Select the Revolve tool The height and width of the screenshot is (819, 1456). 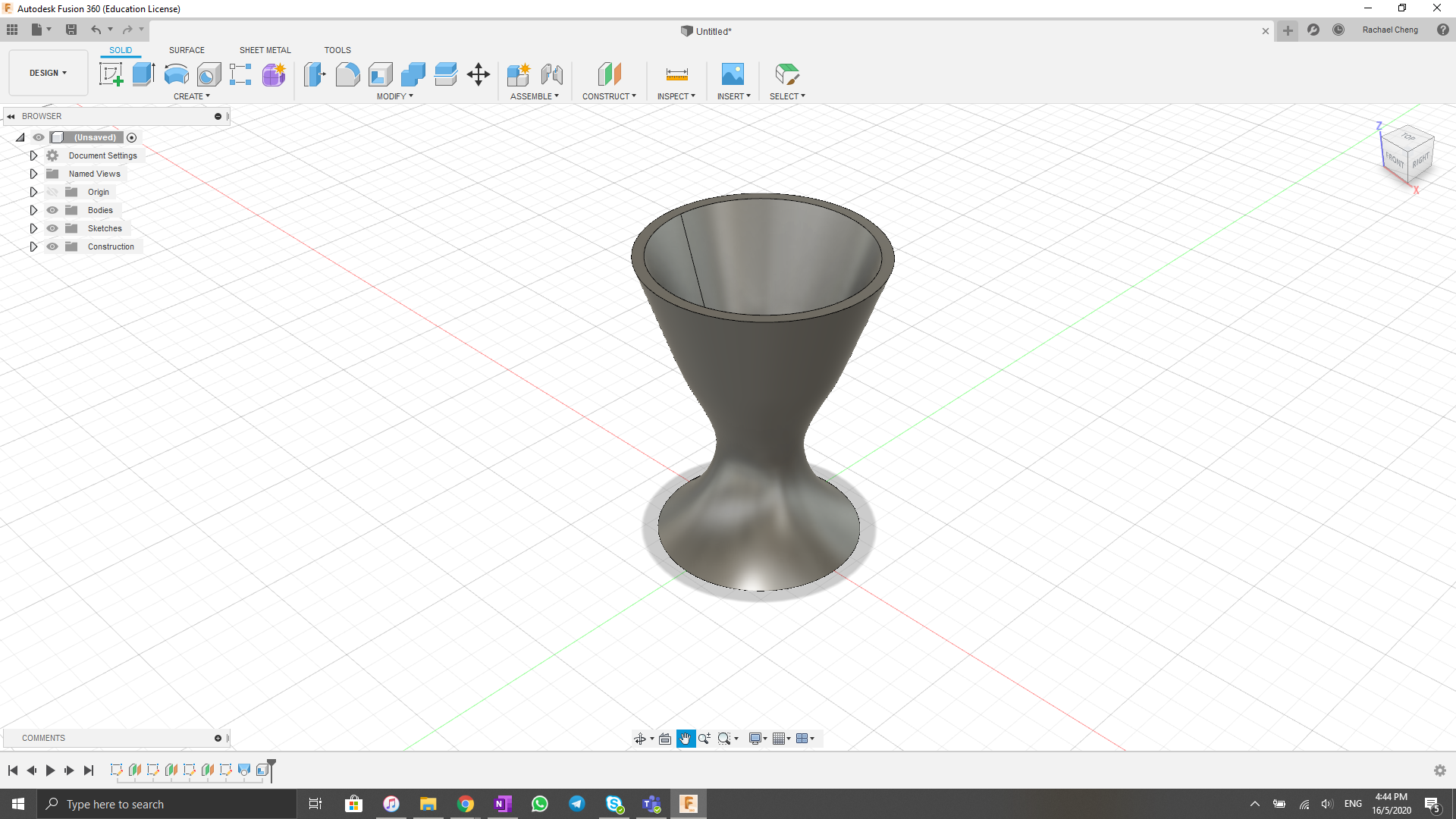pos(176,74)
